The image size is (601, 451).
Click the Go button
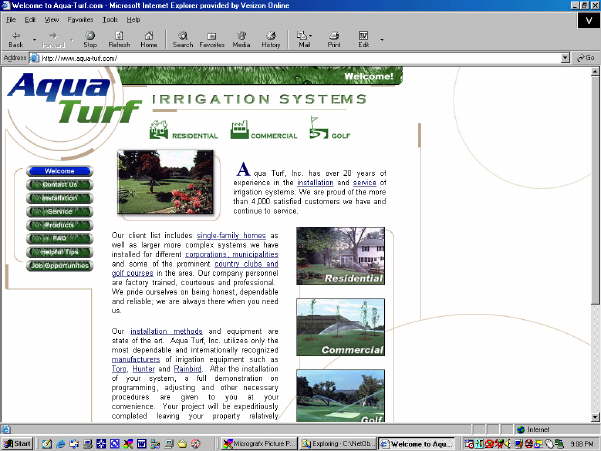click(x=586, y=58)
